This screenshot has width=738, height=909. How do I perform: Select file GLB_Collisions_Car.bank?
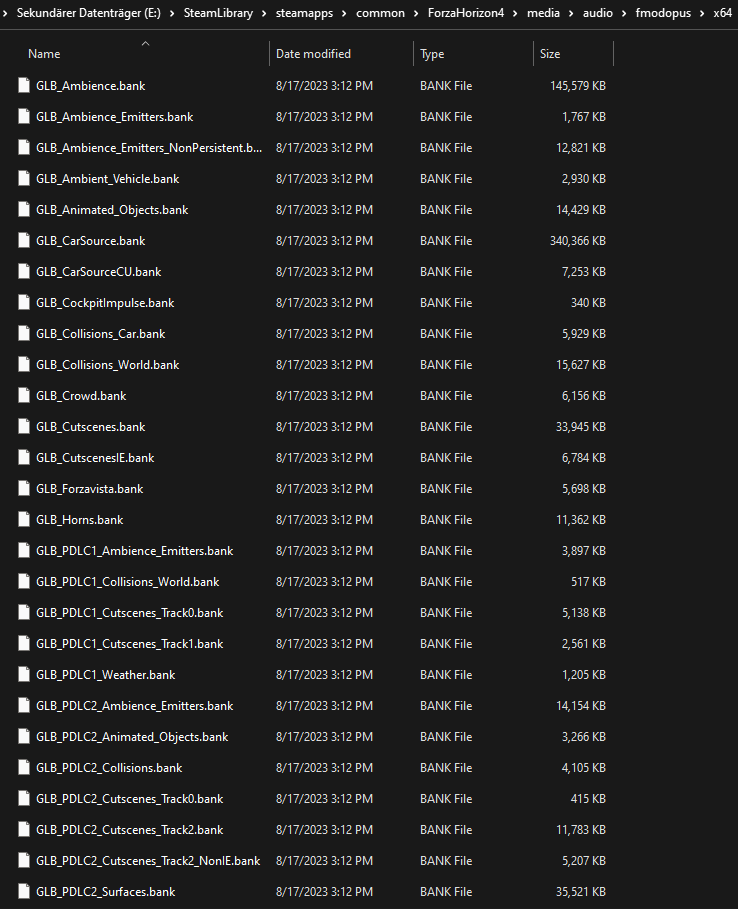point(101,334)
